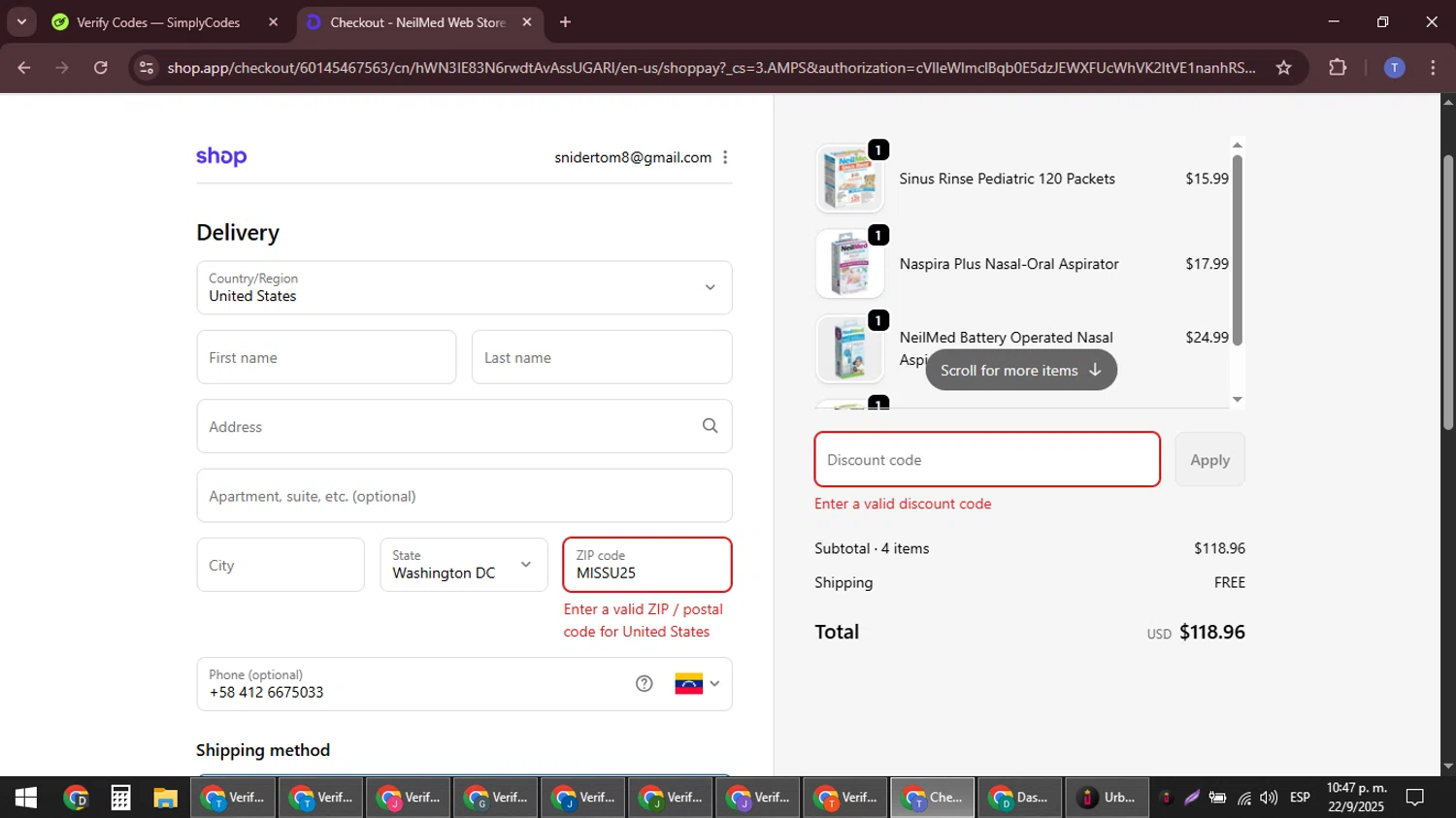The height and width of the screenshot is (818, 1456).
Task: Click the Shop logo
Action: pyautogui.click(x=221, y=157)
